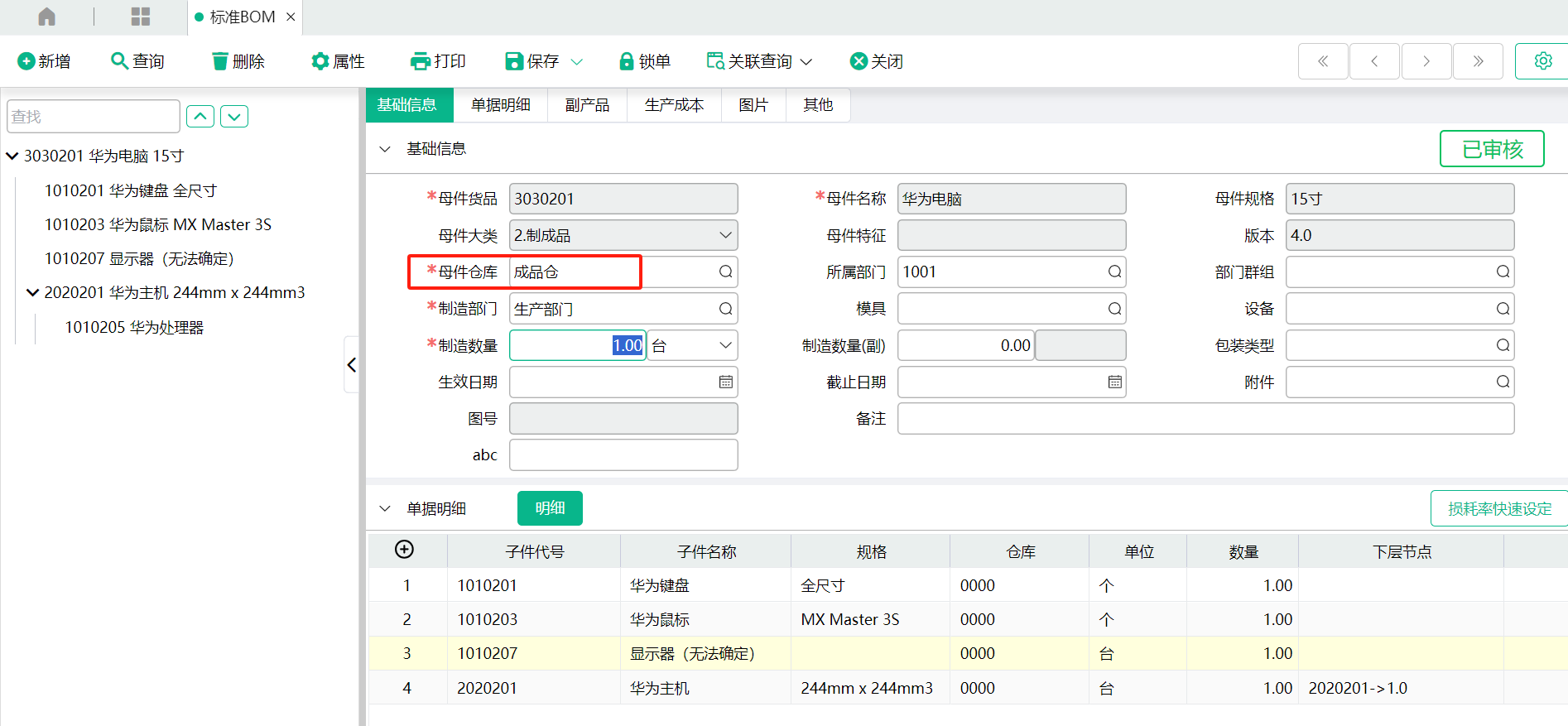Open the 关联查询 menu

point(759,61)
